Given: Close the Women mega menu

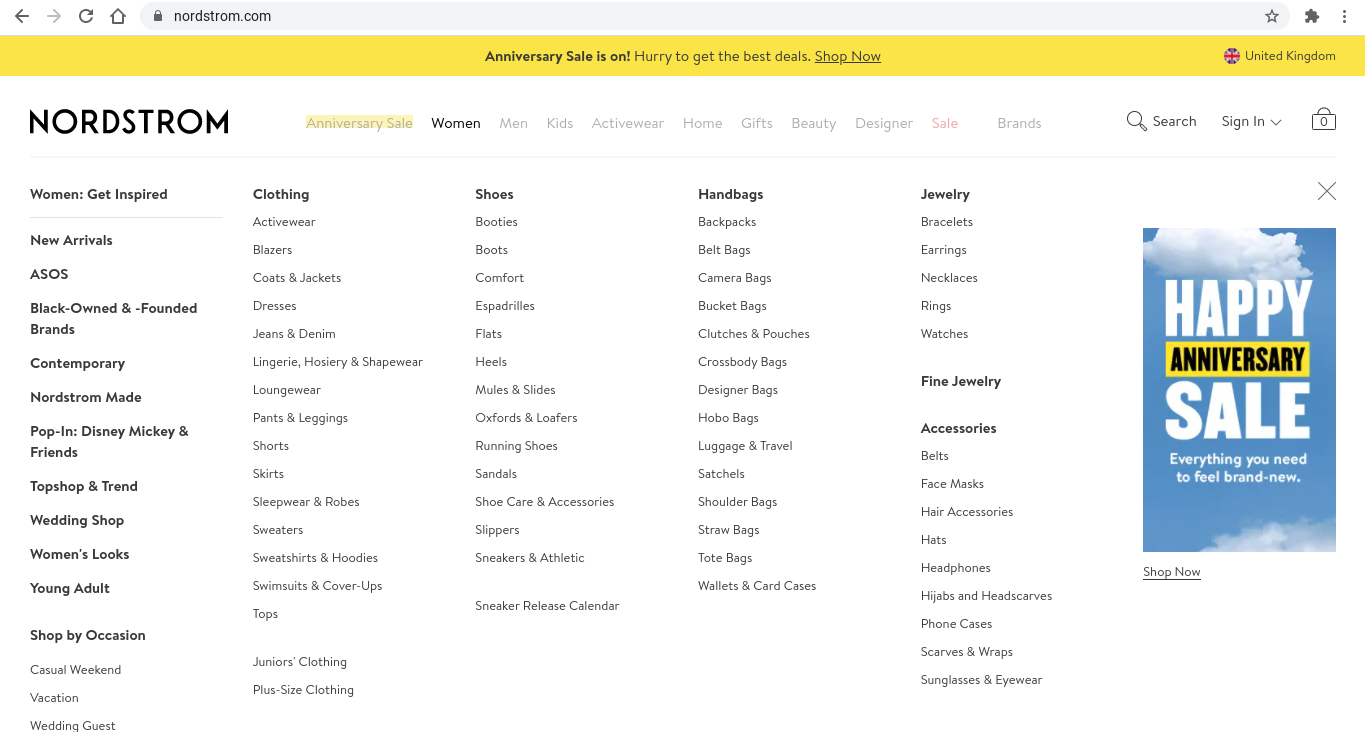Looking at the screenshot, I should [x=1326, y=191].
